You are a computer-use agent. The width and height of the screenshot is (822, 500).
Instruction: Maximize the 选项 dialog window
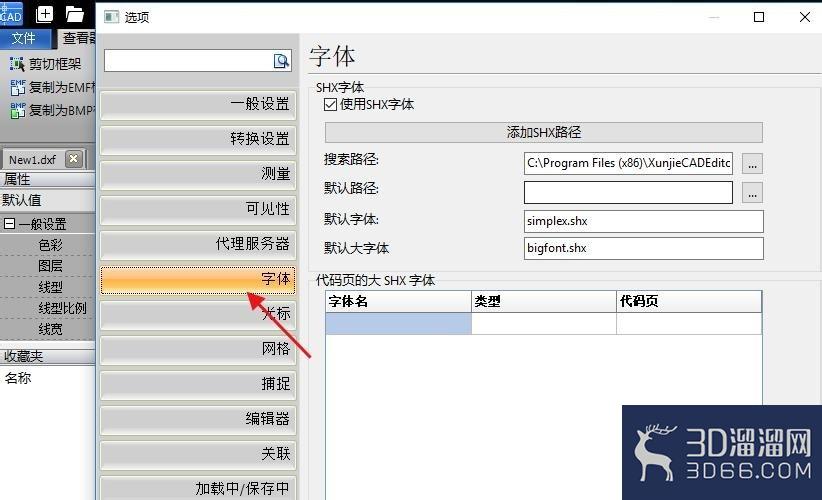(x=759, y=17)
